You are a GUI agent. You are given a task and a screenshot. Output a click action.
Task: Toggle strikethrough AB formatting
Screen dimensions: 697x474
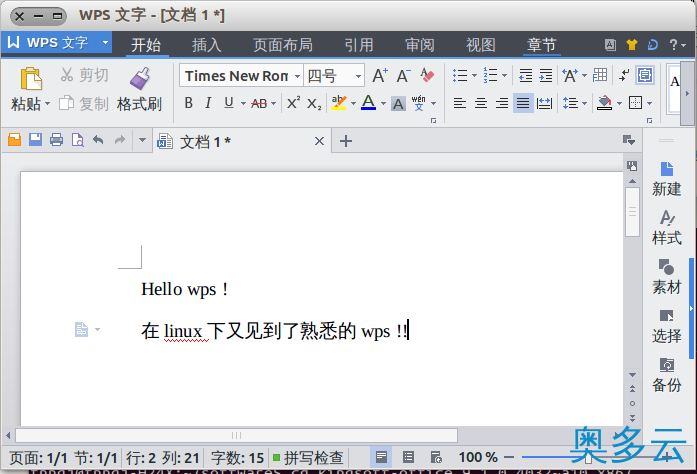click(259, 104)
